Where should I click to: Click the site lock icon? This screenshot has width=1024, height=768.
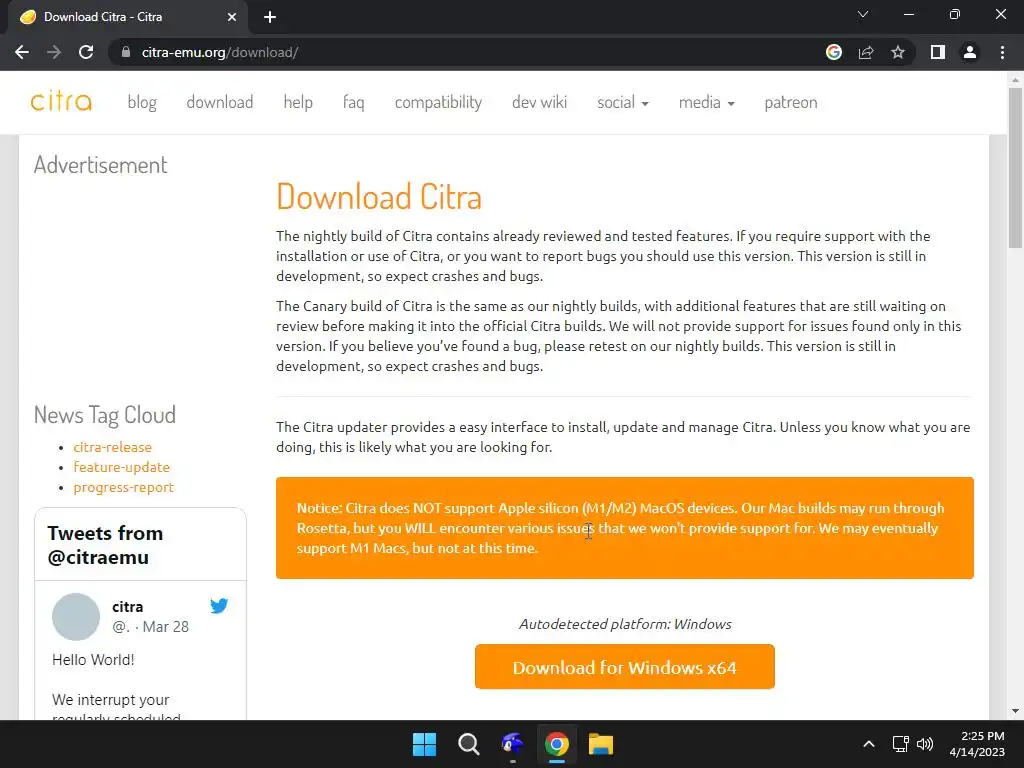click(126, 52)
